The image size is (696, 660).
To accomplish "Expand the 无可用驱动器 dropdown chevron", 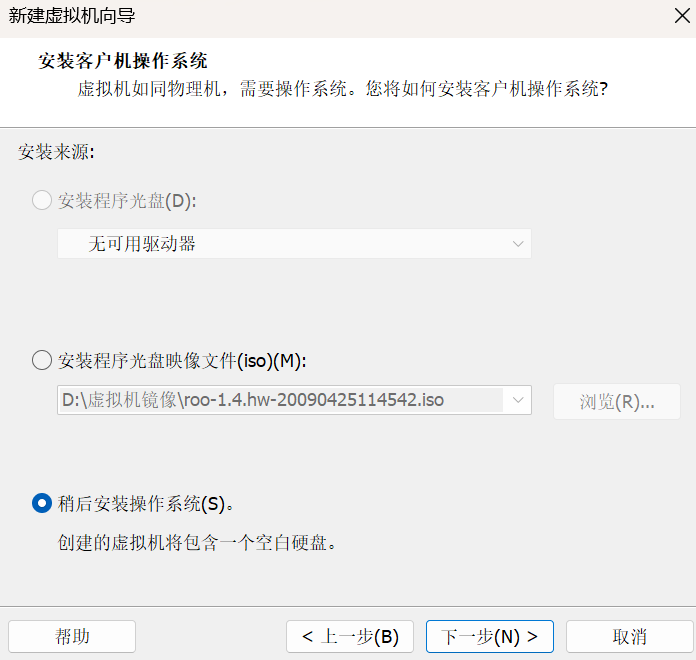I will point(518,244).
